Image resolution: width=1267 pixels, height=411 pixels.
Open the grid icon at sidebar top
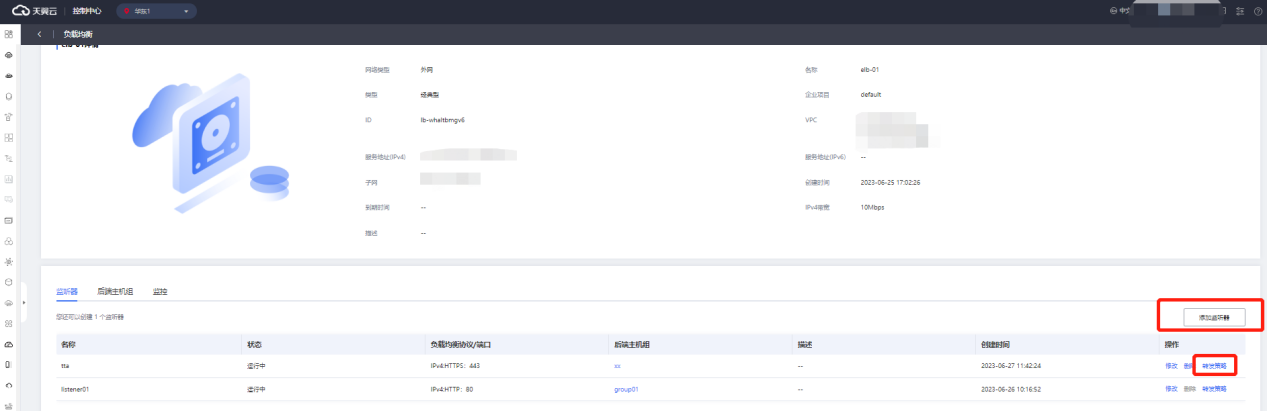pyautogui.click(x=9, y=34)
